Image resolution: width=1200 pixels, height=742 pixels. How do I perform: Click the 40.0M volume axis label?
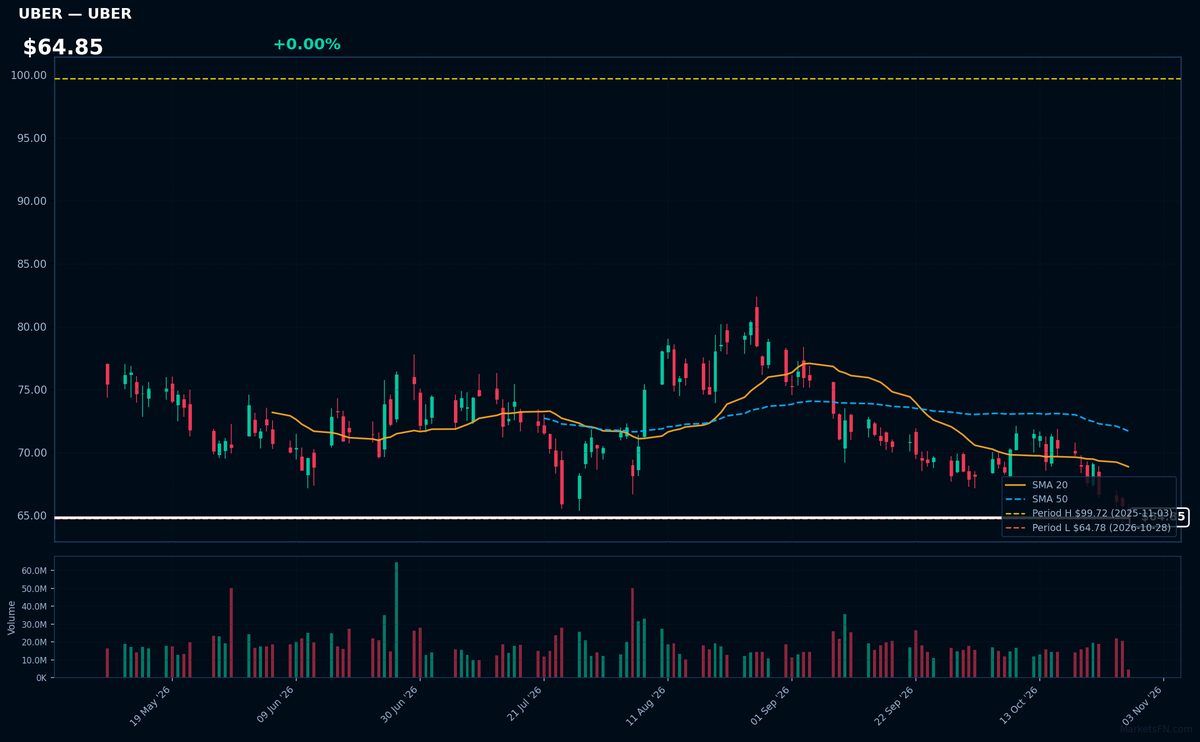[34, 606]
